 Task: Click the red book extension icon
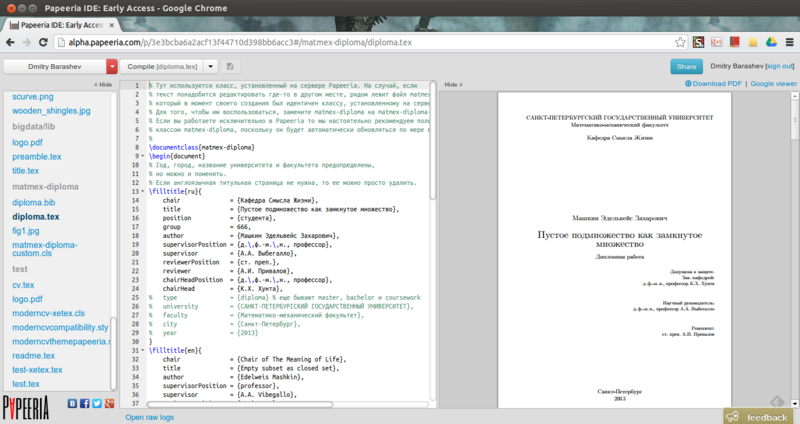click(x=735, y=42)
